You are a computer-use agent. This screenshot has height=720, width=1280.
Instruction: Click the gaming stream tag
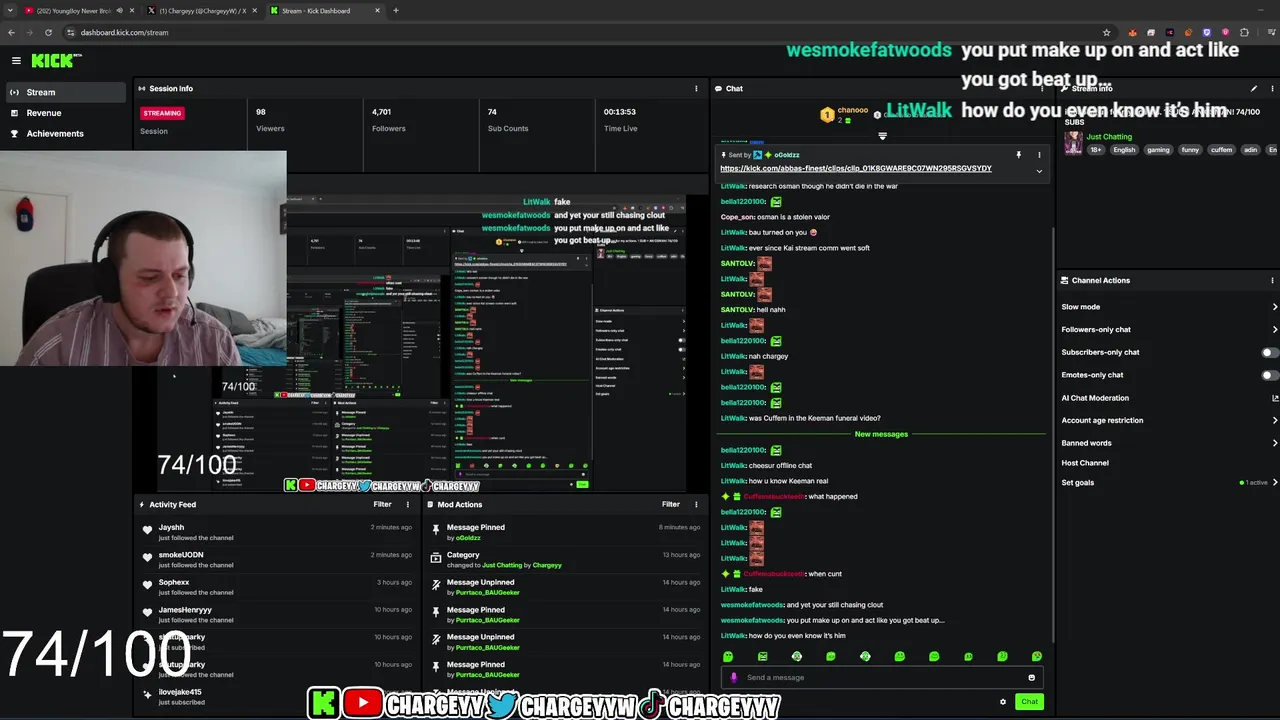[1158, 150]
